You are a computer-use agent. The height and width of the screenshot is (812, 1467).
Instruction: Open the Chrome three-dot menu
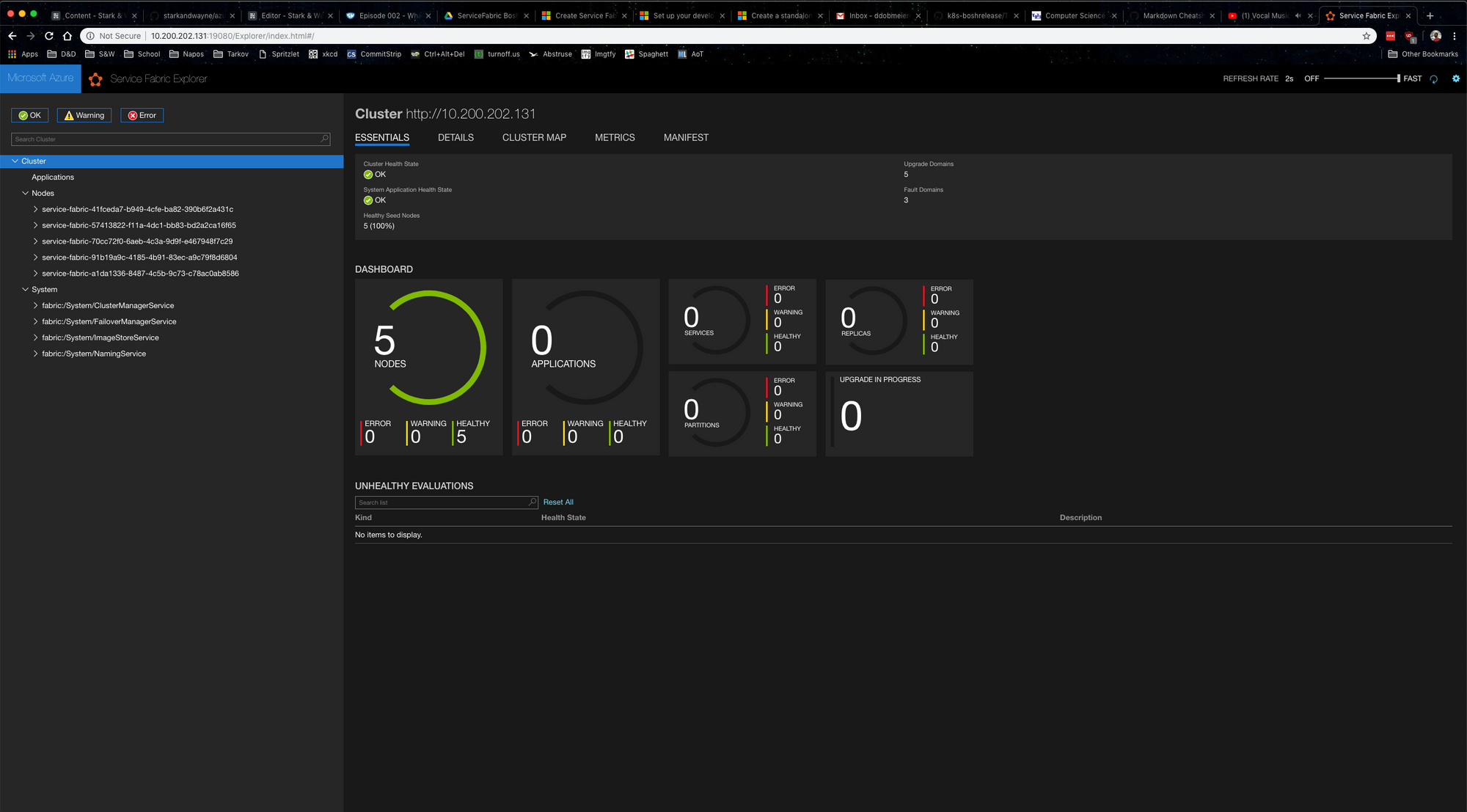coord(1455,36)
